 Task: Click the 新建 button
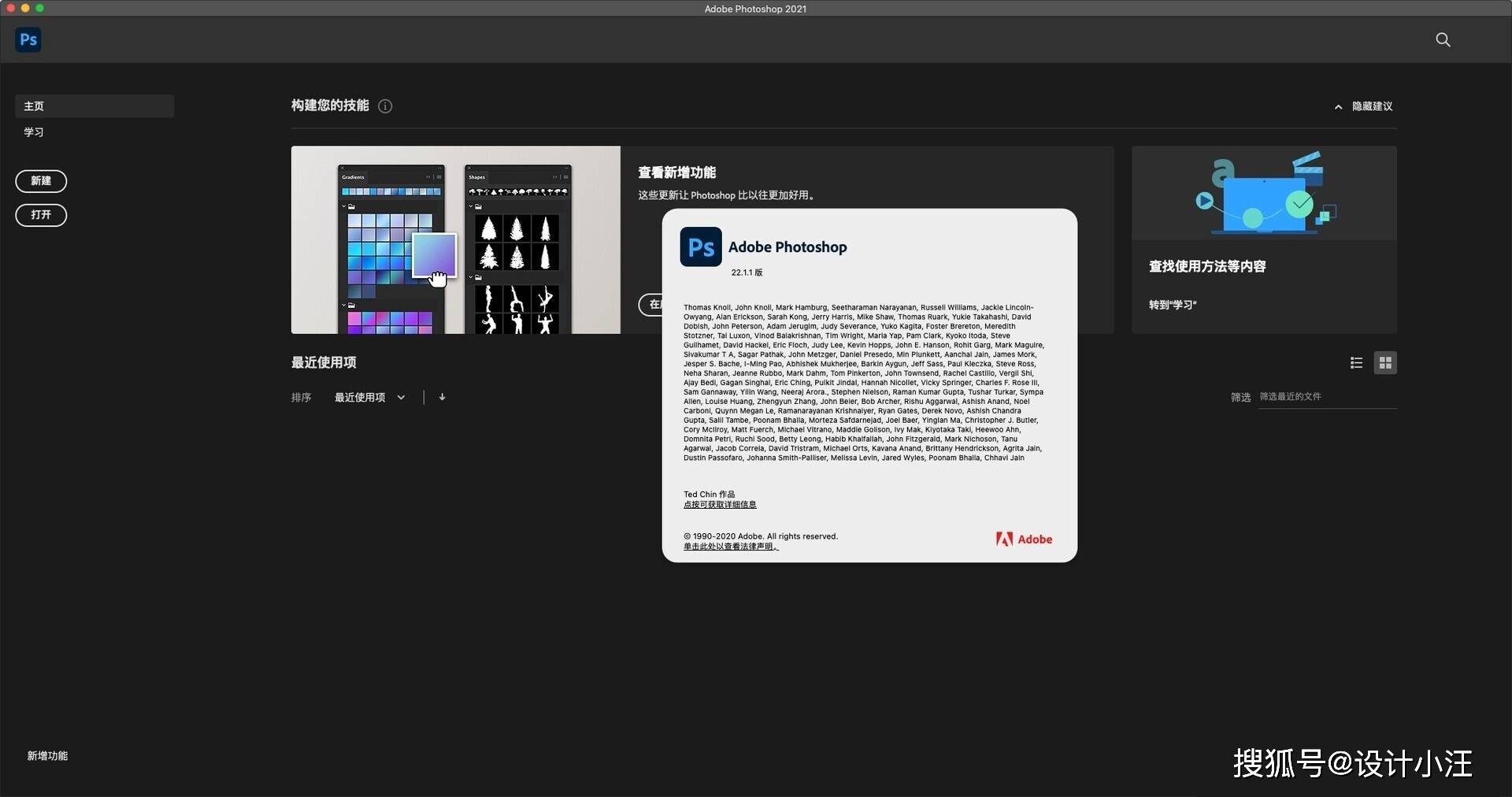pyautogui.click(x=41, y=181)
